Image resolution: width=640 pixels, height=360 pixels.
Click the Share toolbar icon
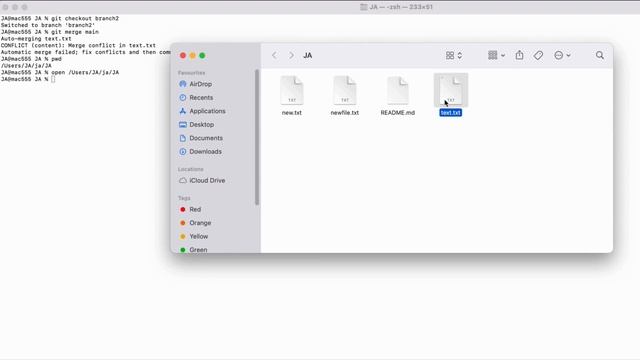tap(519, 55)
